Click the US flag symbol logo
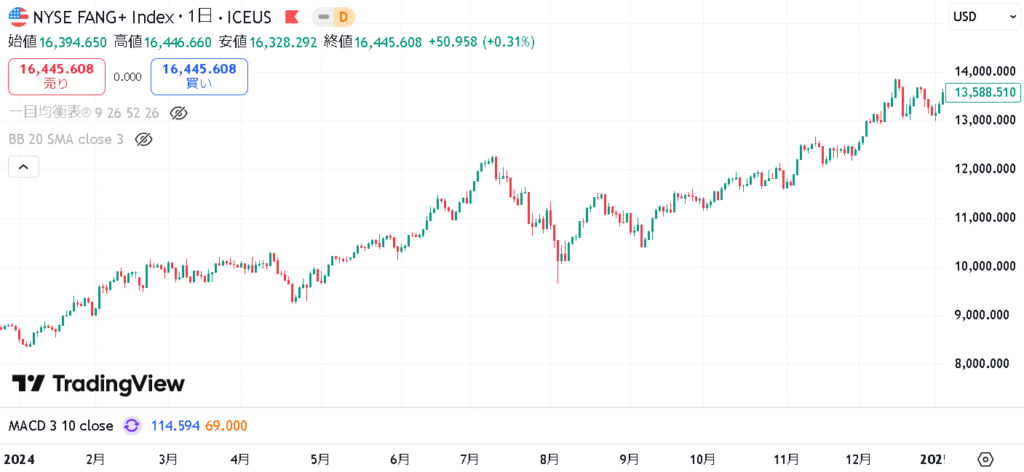The height and width of the screenshot is (472, 1024). point(18,16)
